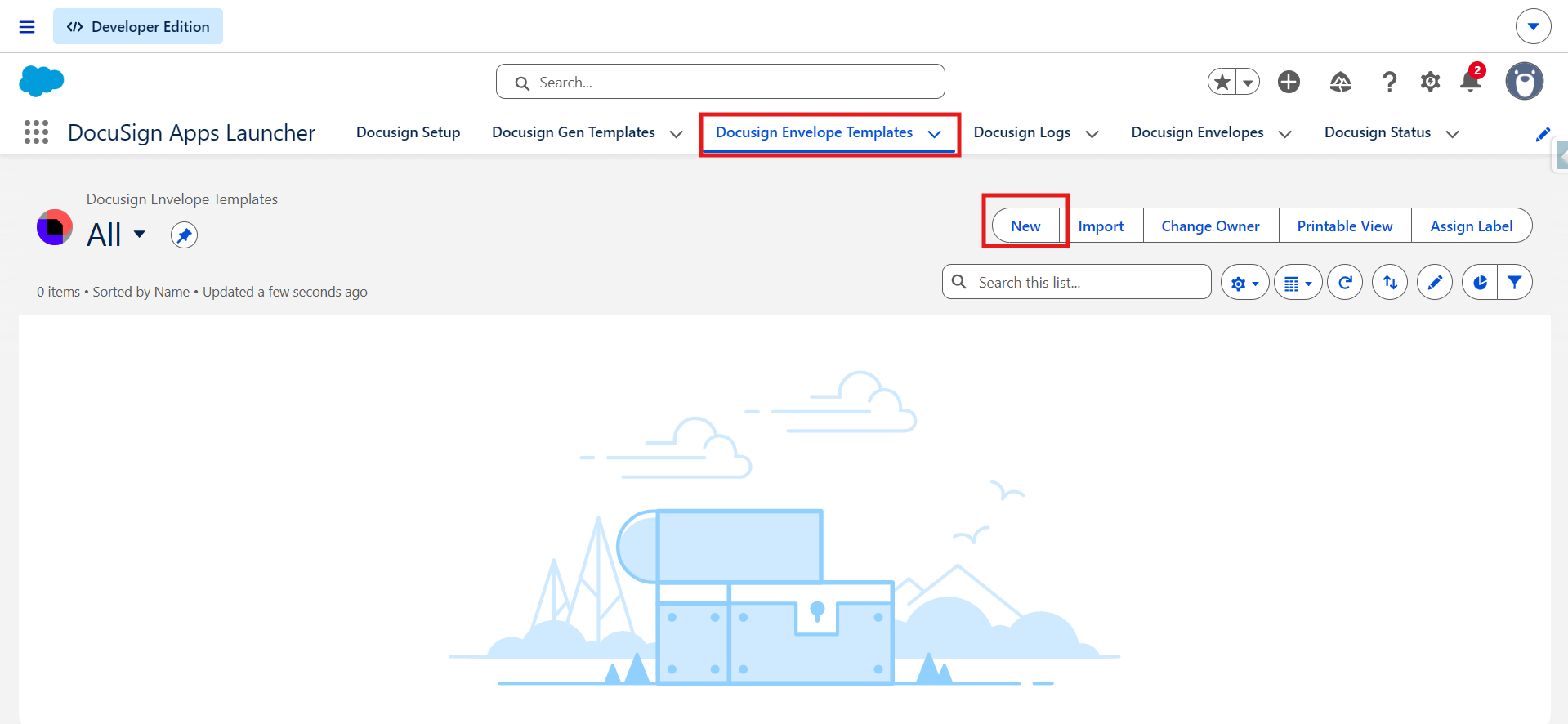Click the edit navigation pencil icon
This screenshot has height=724, width=1568.
[x=1543, y=134]
